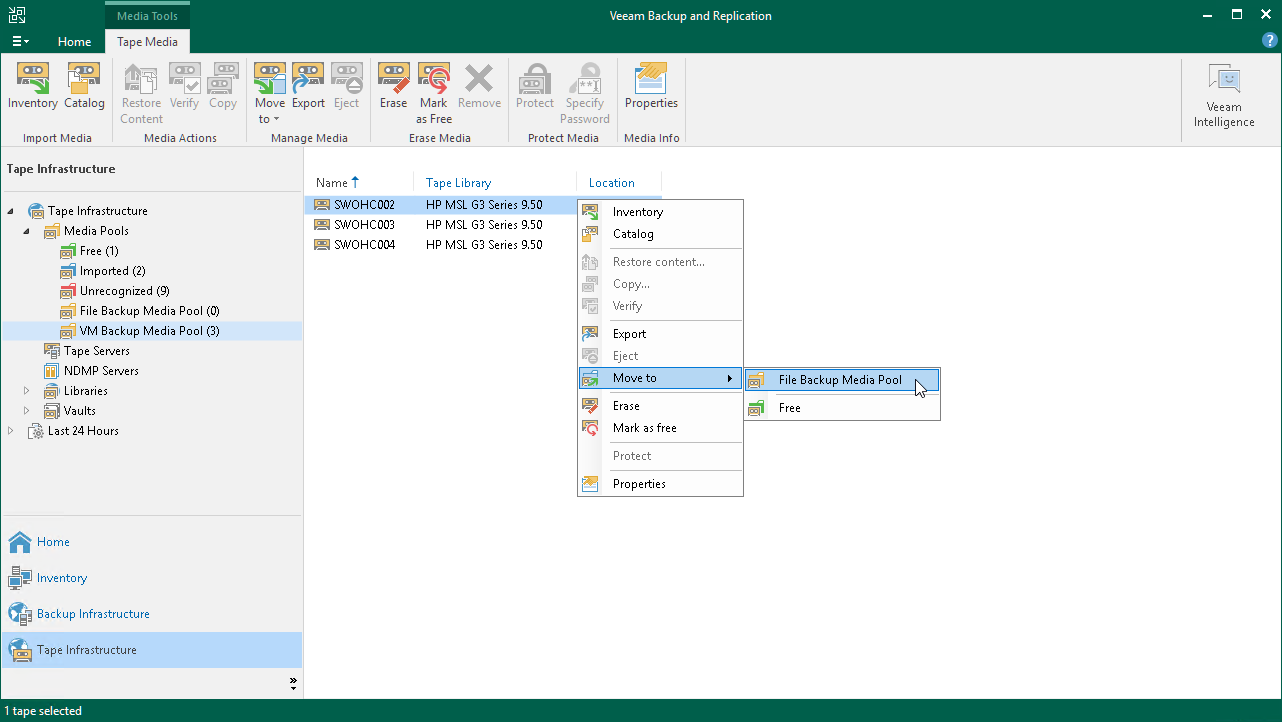Open the Tape Infrastructure navigation view
Image resolution: width=1282 pixels, height=722 pixels.
point(152,650)
